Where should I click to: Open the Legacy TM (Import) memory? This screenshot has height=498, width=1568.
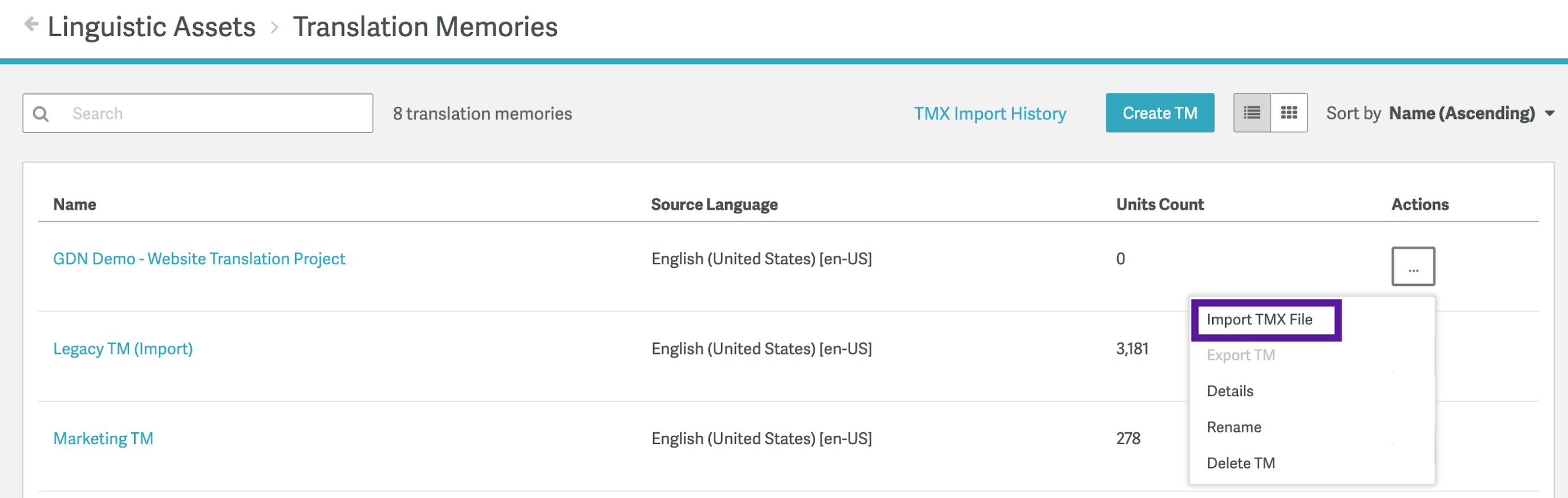click(122, 349)
